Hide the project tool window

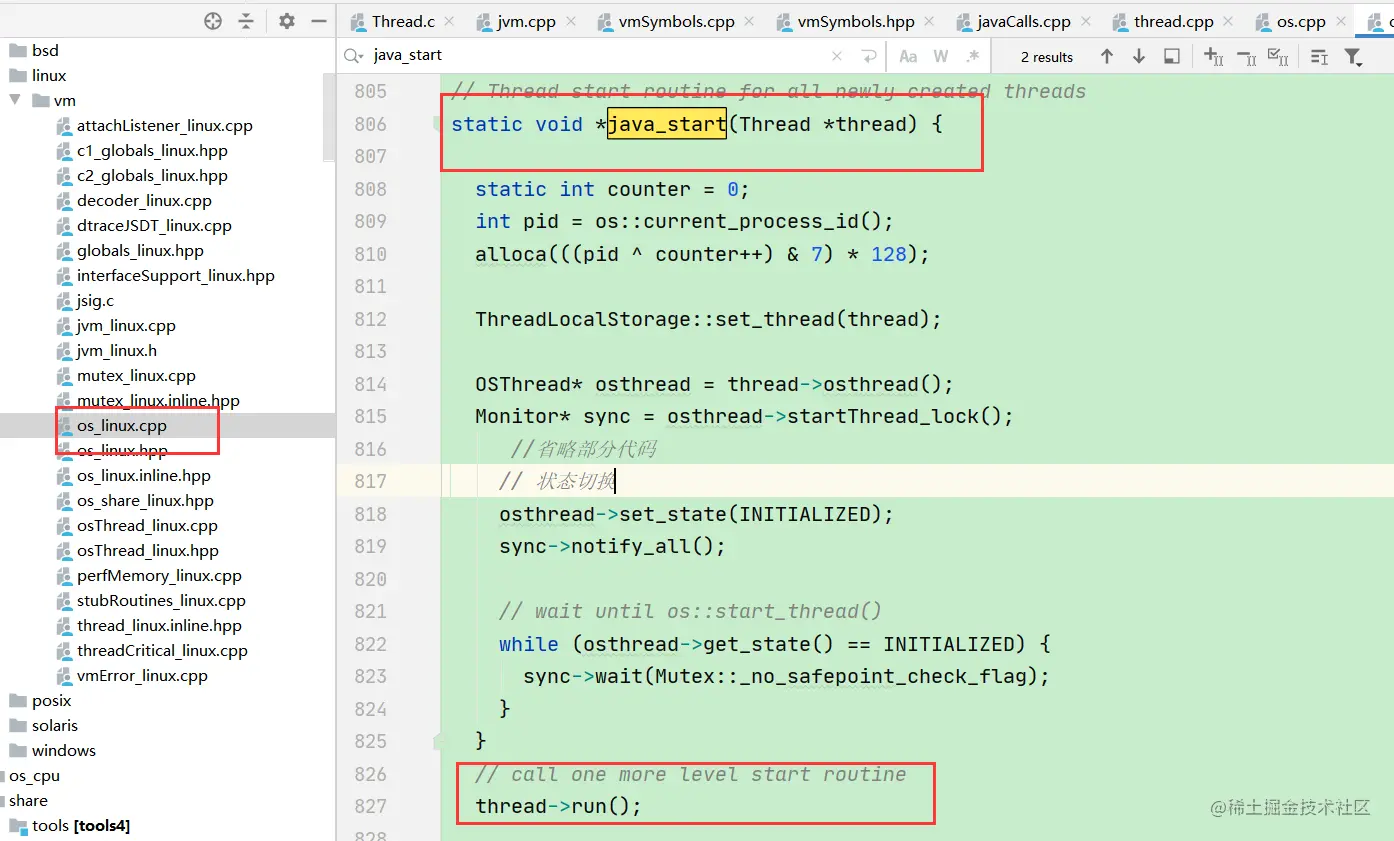tap(319, 21)
